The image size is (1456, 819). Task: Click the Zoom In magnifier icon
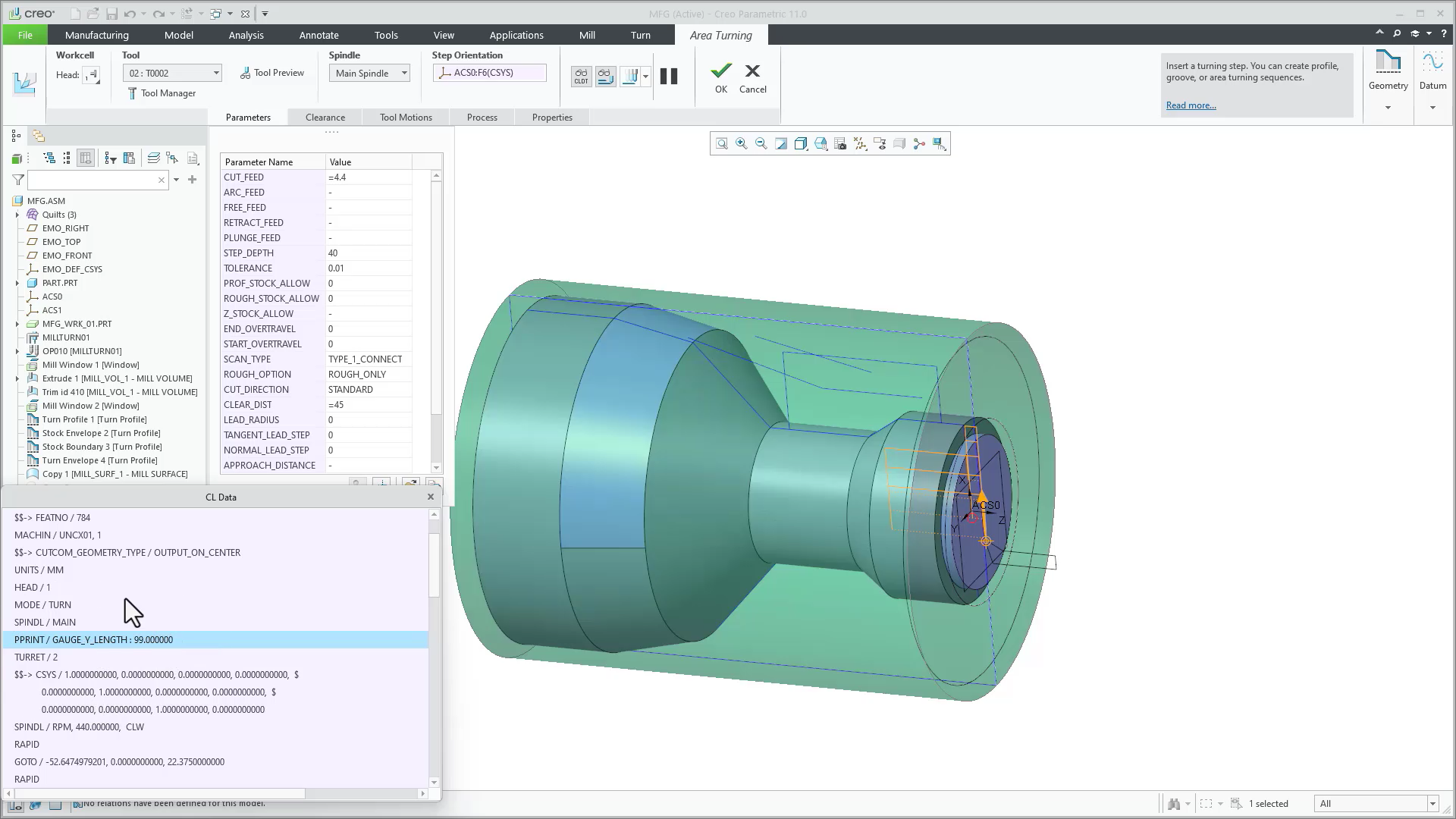(x=742, y=143)
